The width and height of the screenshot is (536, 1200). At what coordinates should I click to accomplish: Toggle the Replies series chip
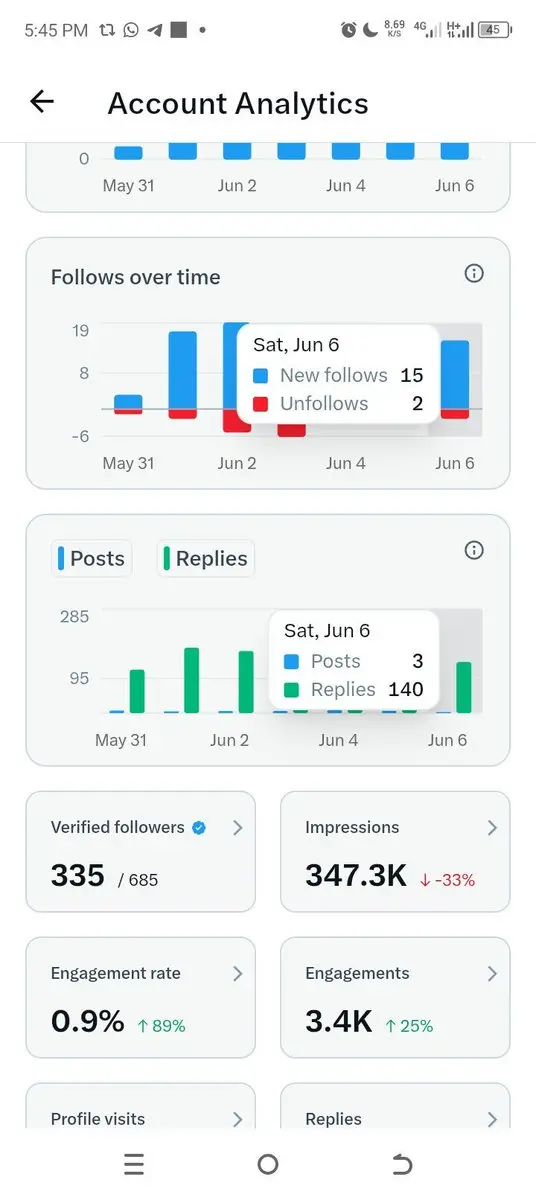206,558
